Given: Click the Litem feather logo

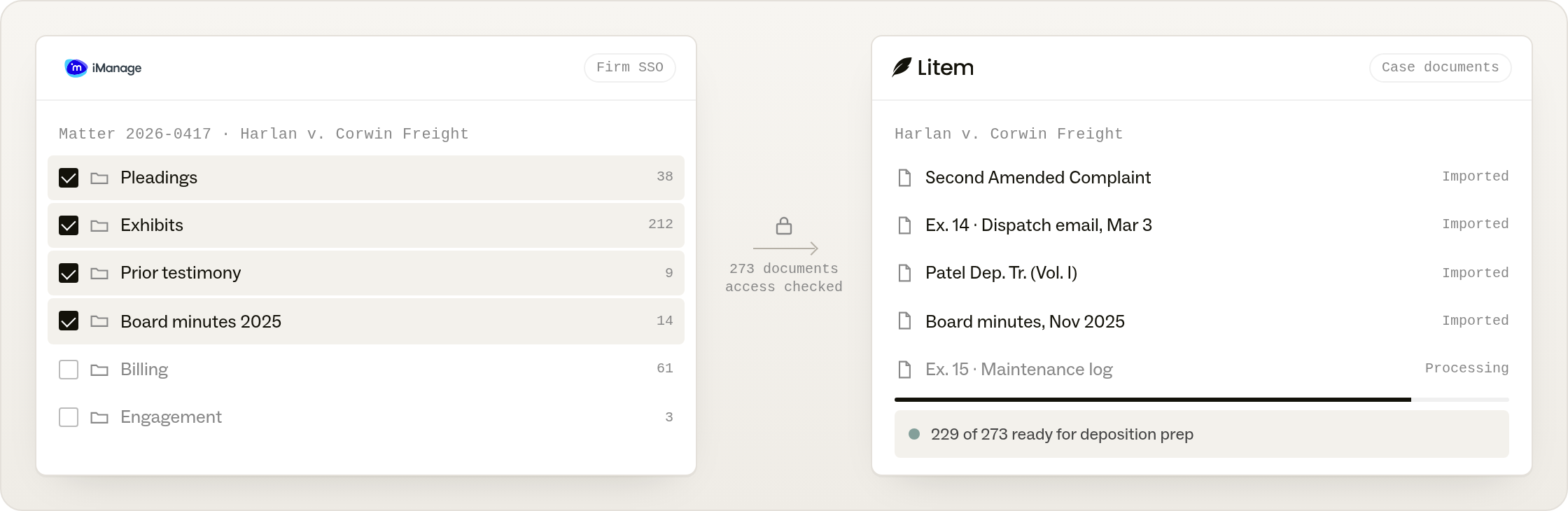Looking at the screenshot, I should [x=902, y=67].
